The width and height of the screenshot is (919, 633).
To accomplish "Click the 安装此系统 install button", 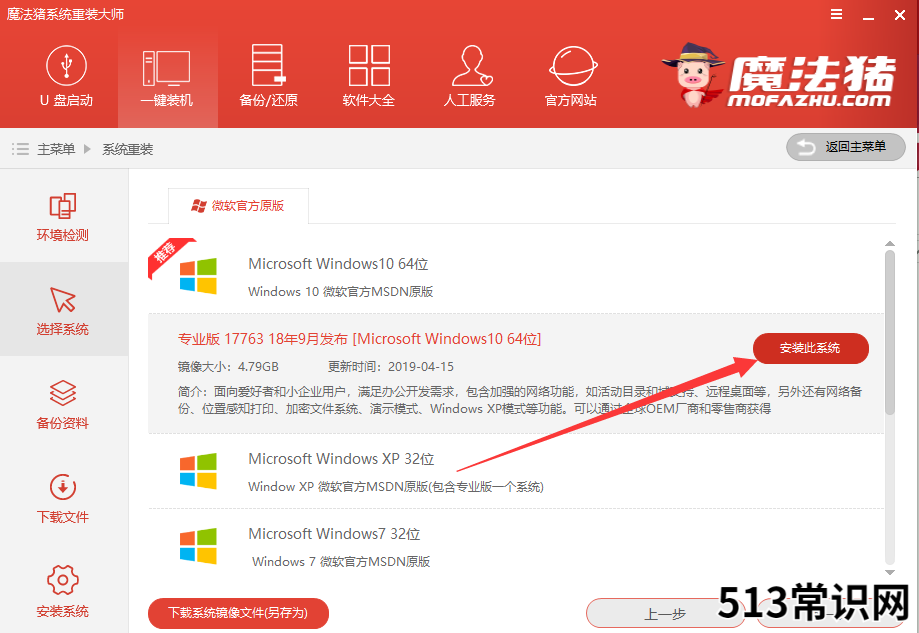I will 811,348.
